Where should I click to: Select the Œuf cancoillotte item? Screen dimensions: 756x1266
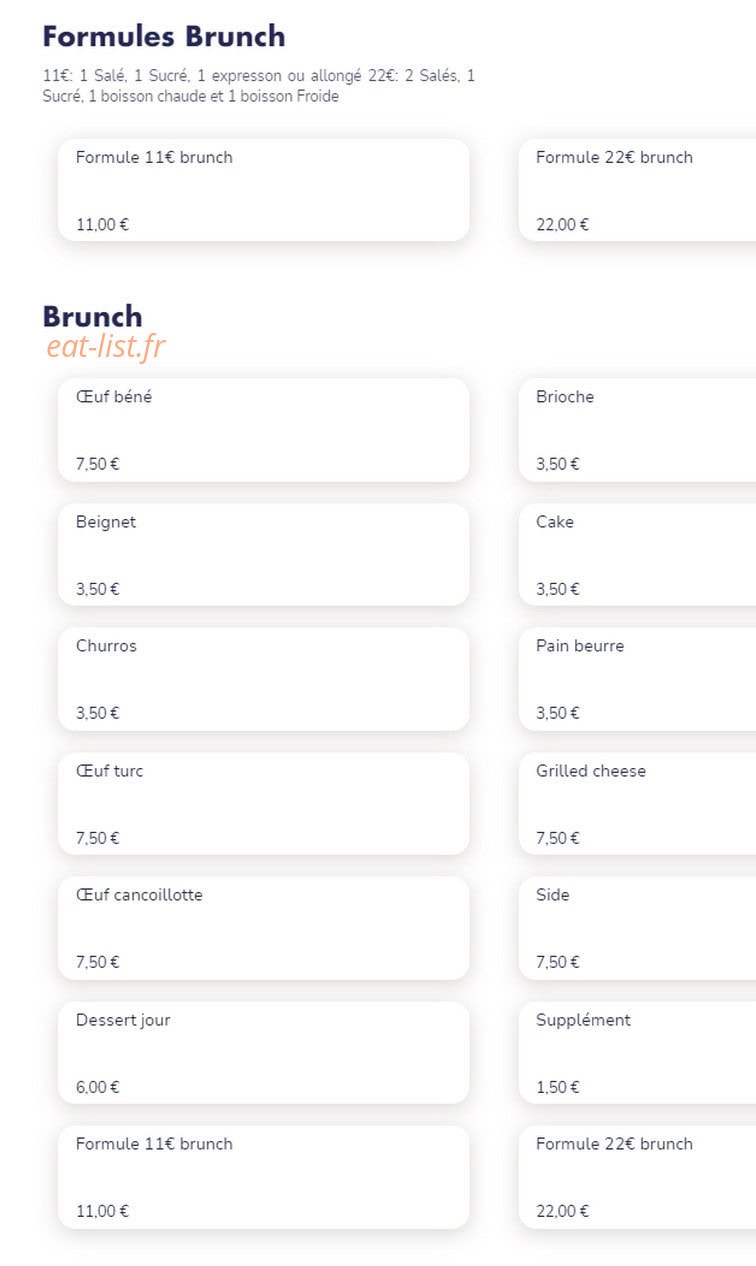coord(263,928)
